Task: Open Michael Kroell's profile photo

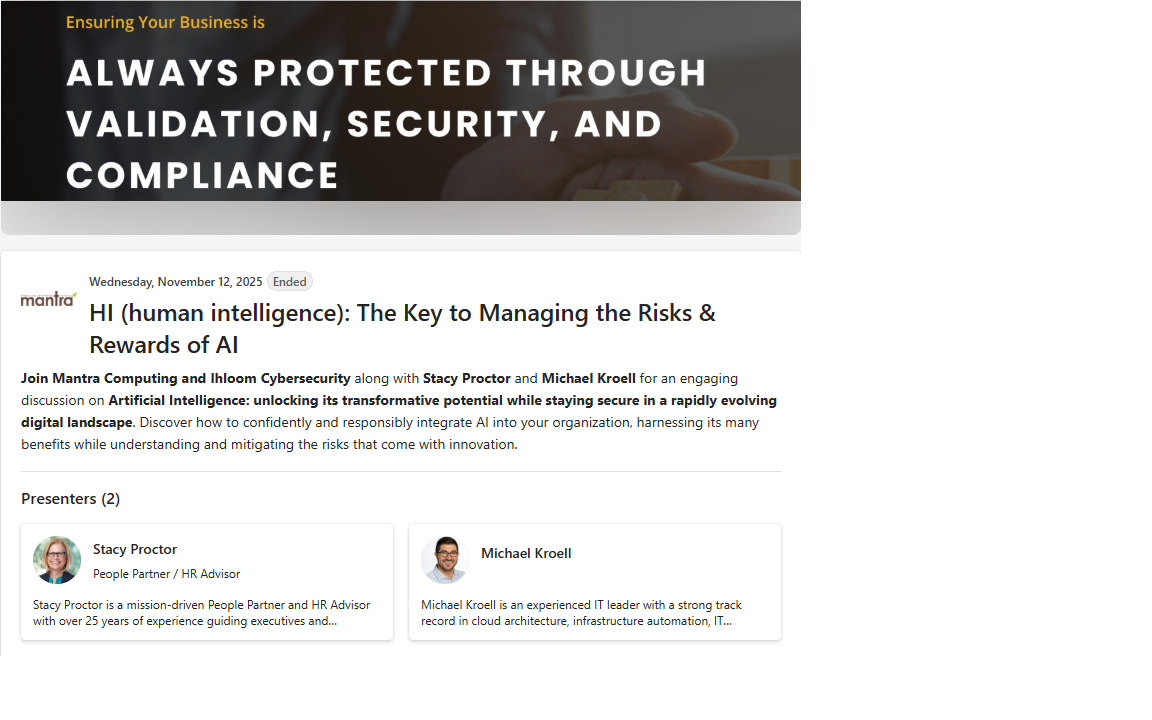Action: (445, 560)
